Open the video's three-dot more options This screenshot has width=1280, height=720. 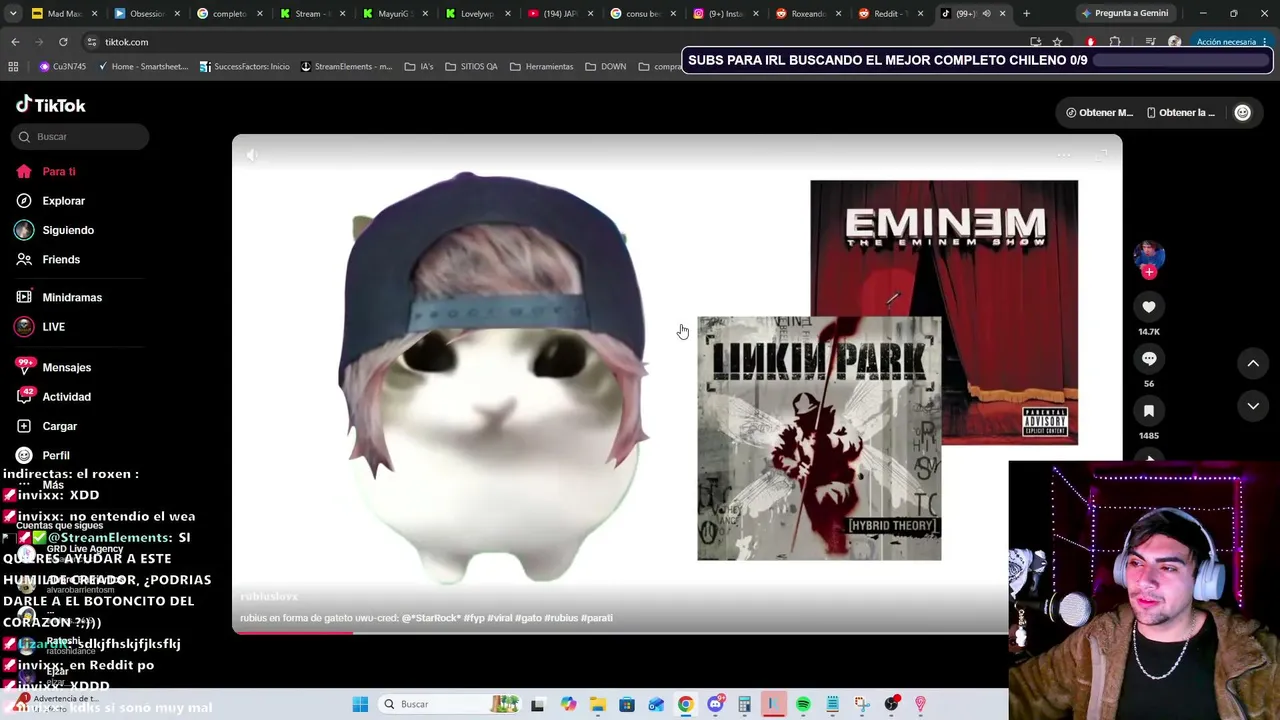pyautogui.click(x=1064, y=155)
